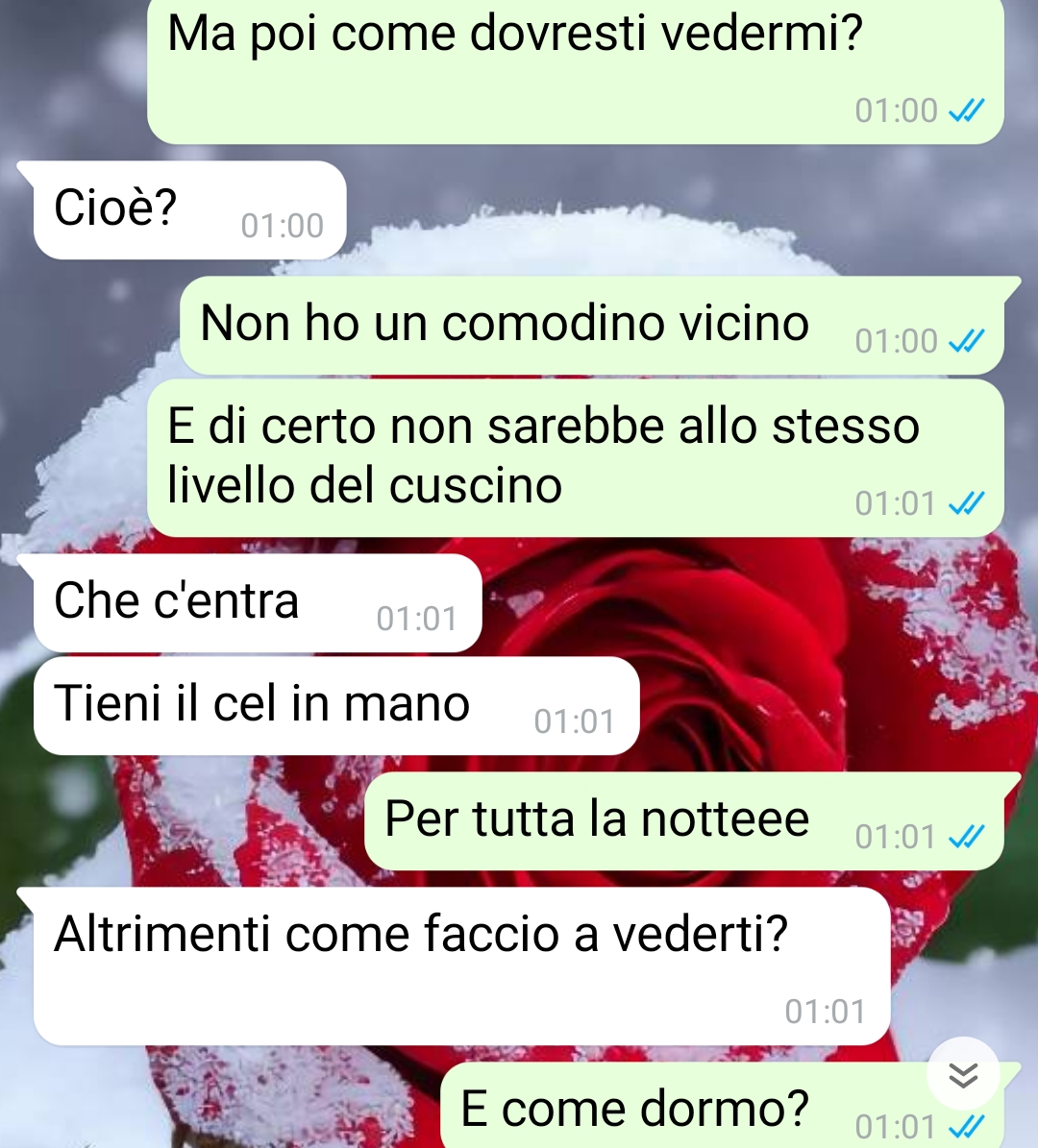The height and width of the screenshot is (1148, 1038).
Task: Select the 'Tieni il cel in mano' message
Action: click(336, 706)
